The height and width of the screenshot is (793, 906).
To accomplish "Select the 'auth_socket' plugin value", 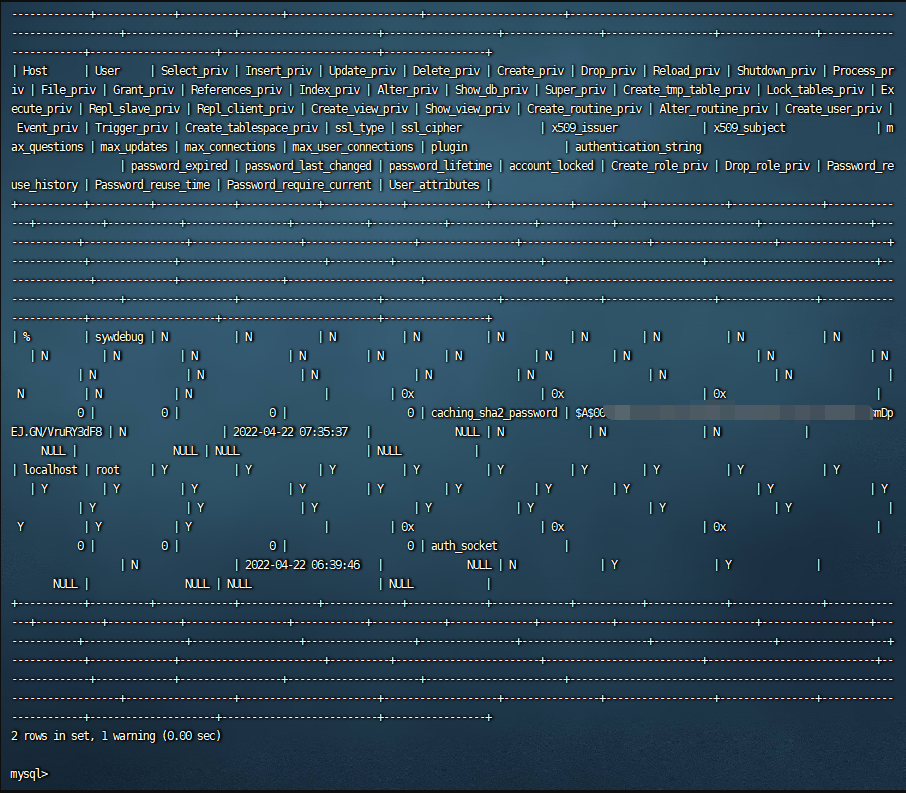I will (x=464, y=546).
